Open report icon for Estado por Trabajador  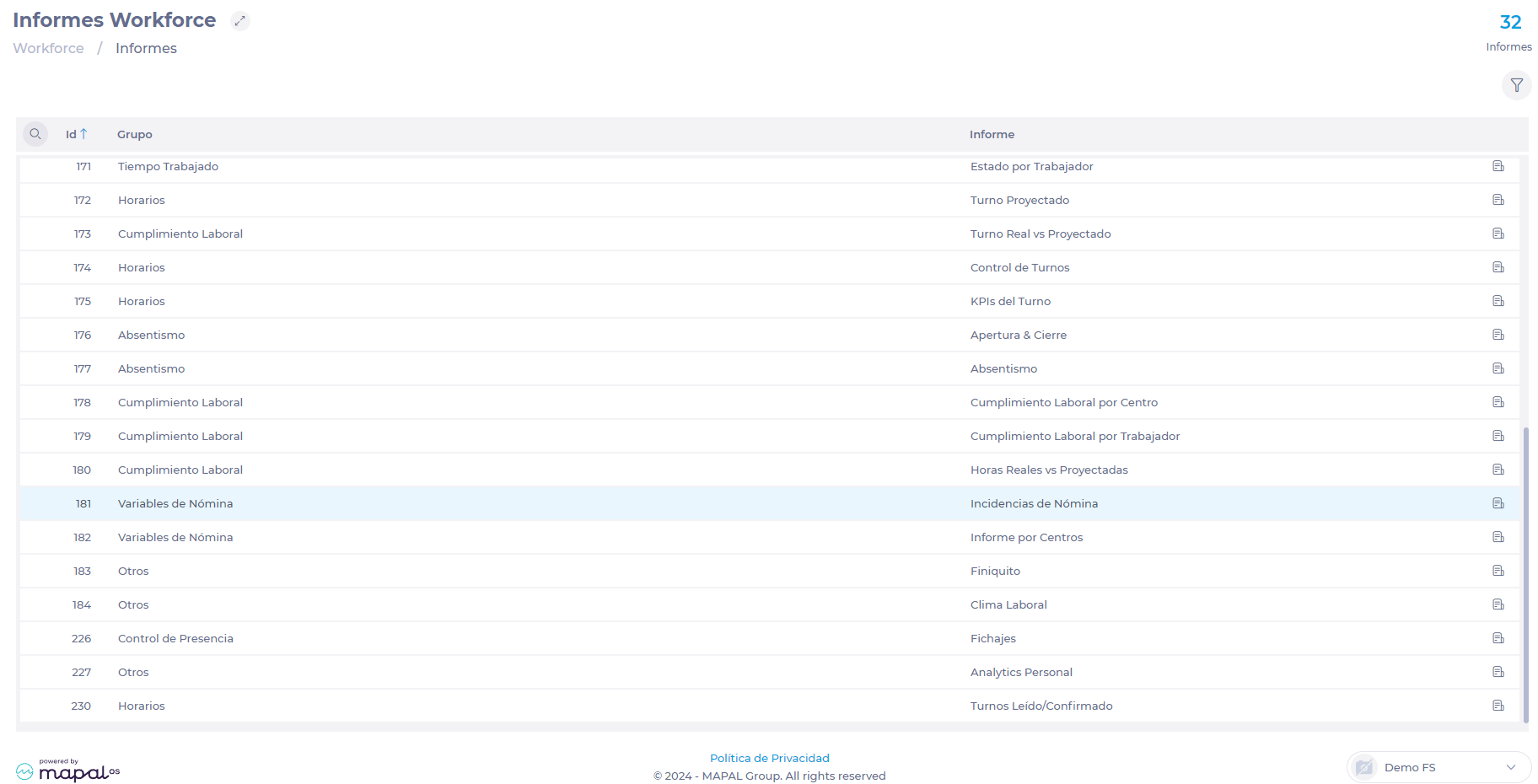point(1498,166)
